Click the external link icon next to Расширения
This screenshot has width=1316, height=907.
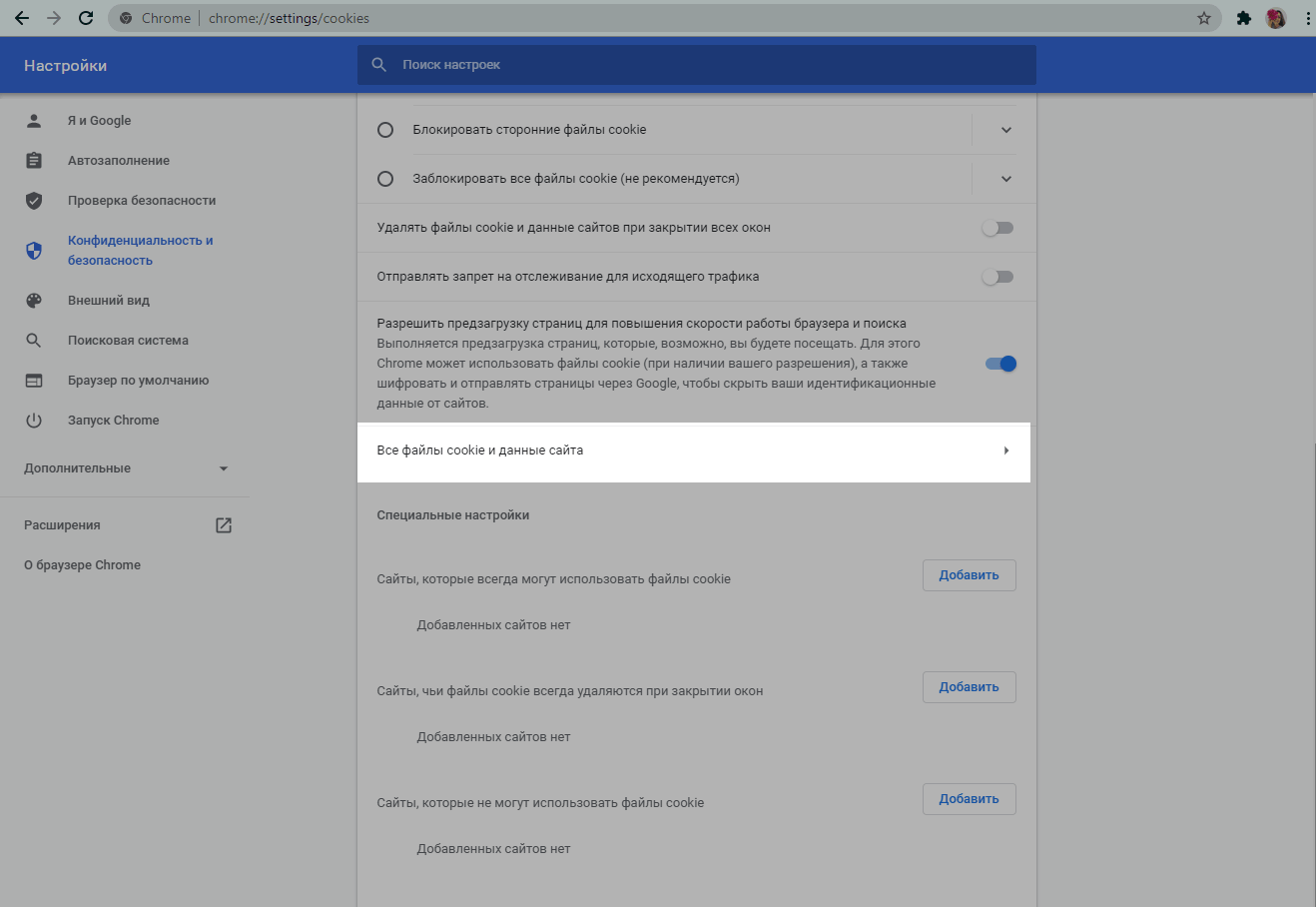coord(224,525)
